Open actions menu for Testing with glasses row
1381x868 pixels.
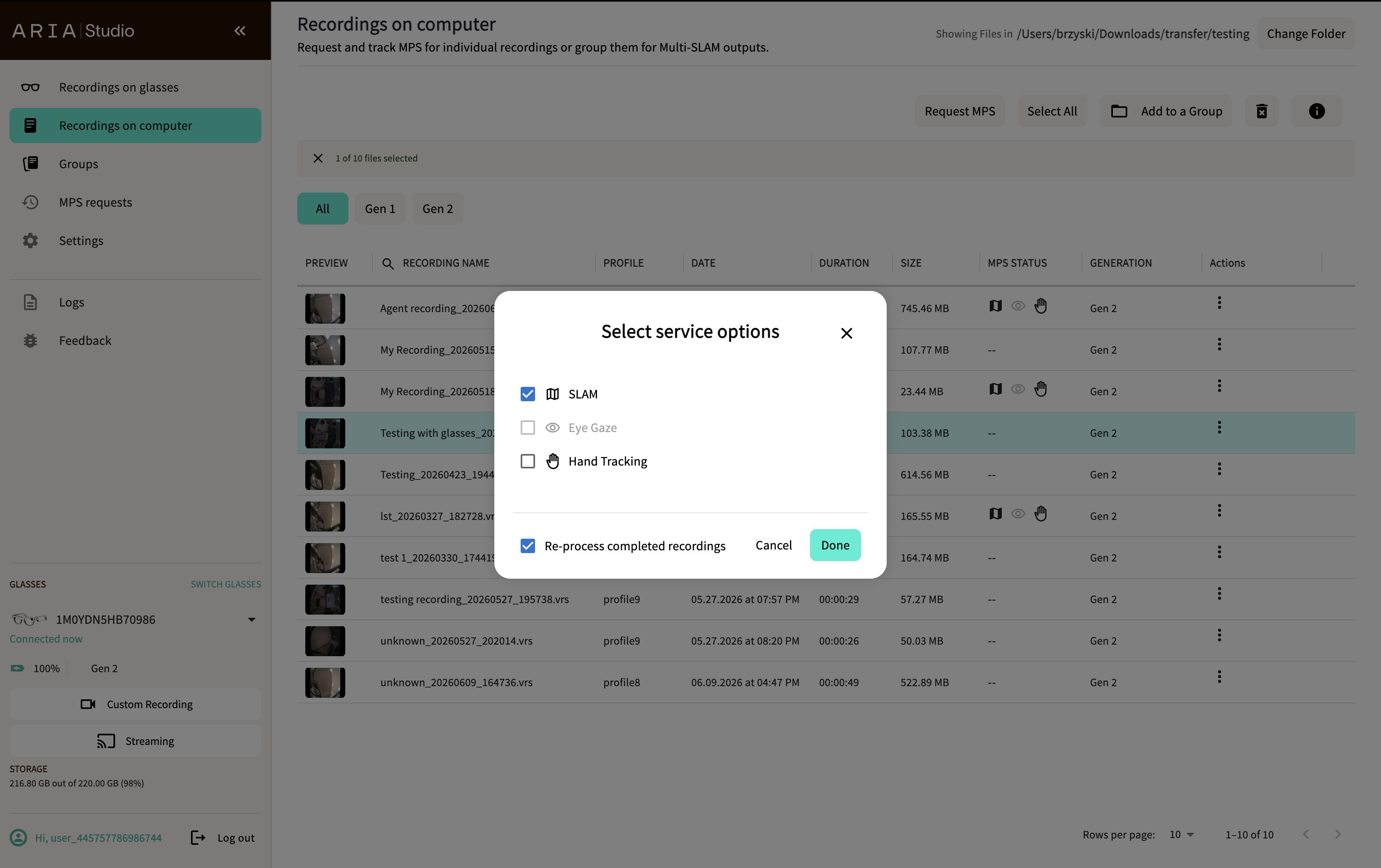click(x=1219, y=427)
